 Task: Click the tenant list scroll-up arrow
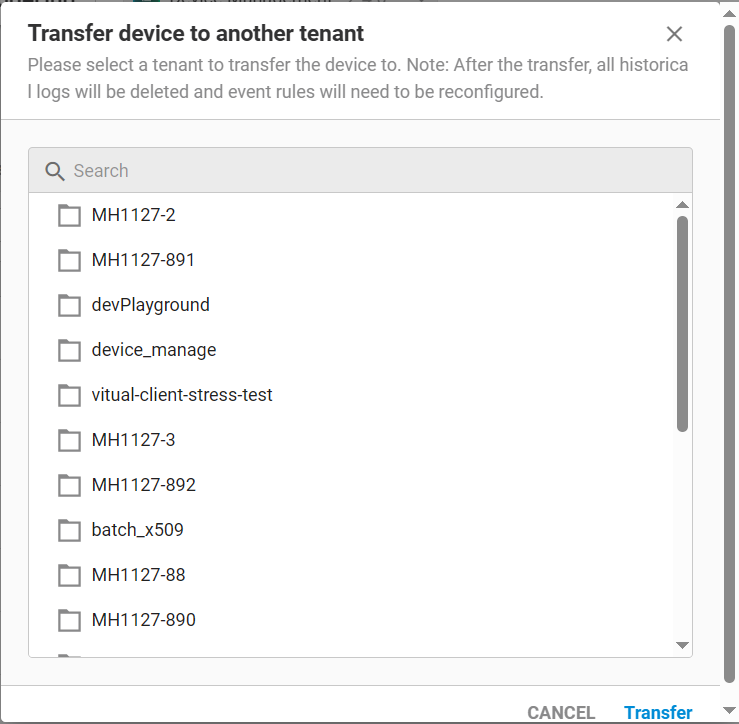683,205
